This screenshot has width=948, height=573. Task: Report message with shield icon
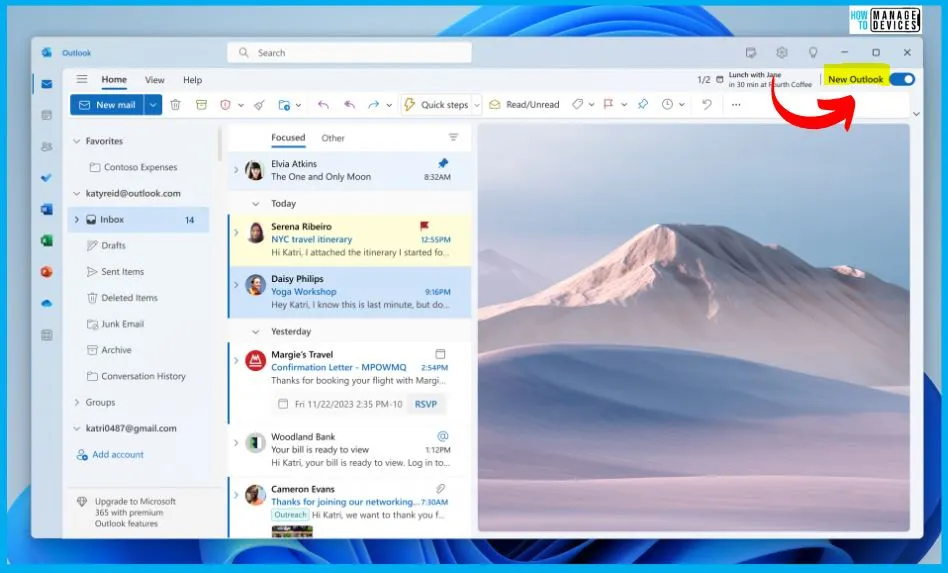tap(226, 105)
